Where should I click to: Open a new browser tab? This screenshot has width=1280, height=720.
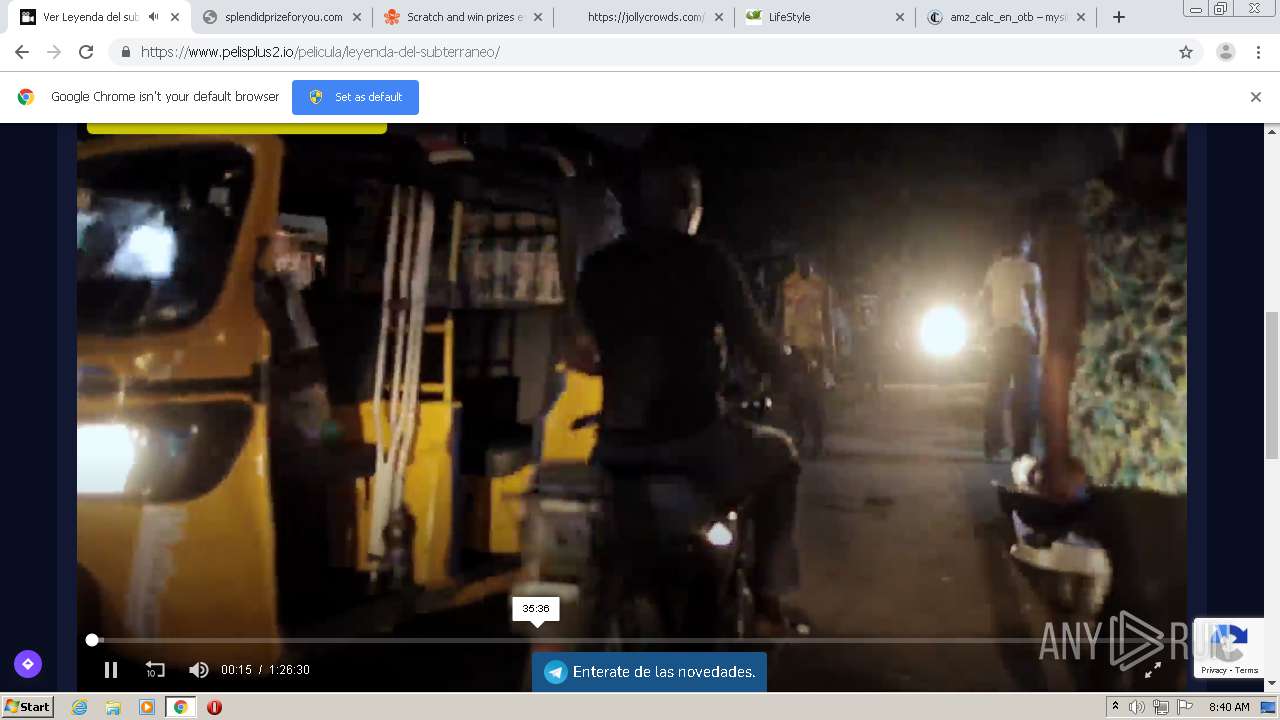[x=1119, y=17]
